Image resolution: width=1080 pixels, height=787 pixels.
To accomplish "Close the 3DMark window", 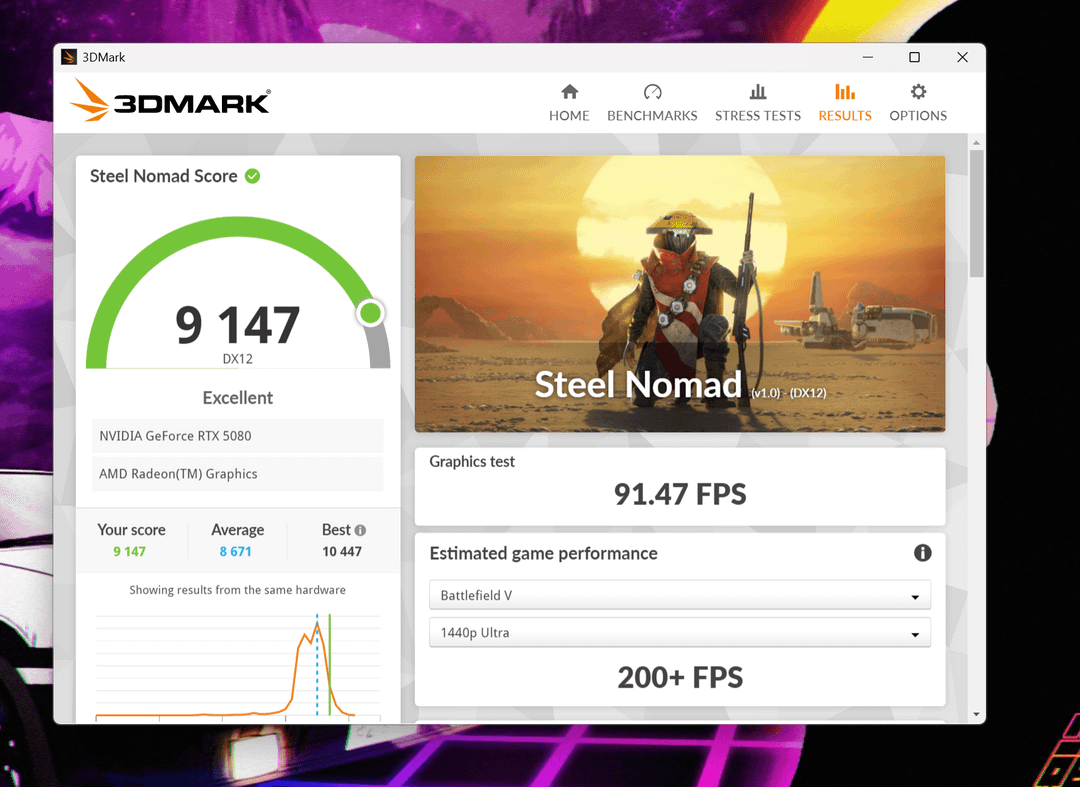I will 962,57.
